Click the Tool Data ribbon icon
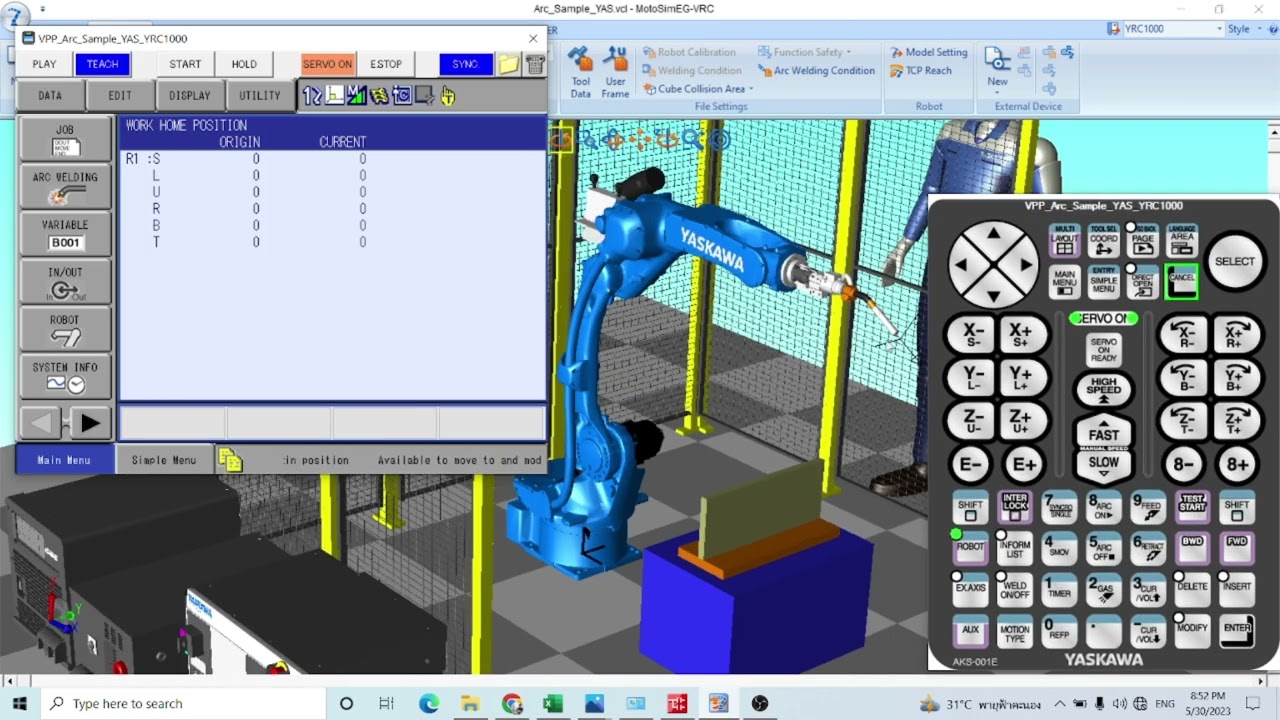Screen dimensions: 1280x720 [x=581, y=72]
